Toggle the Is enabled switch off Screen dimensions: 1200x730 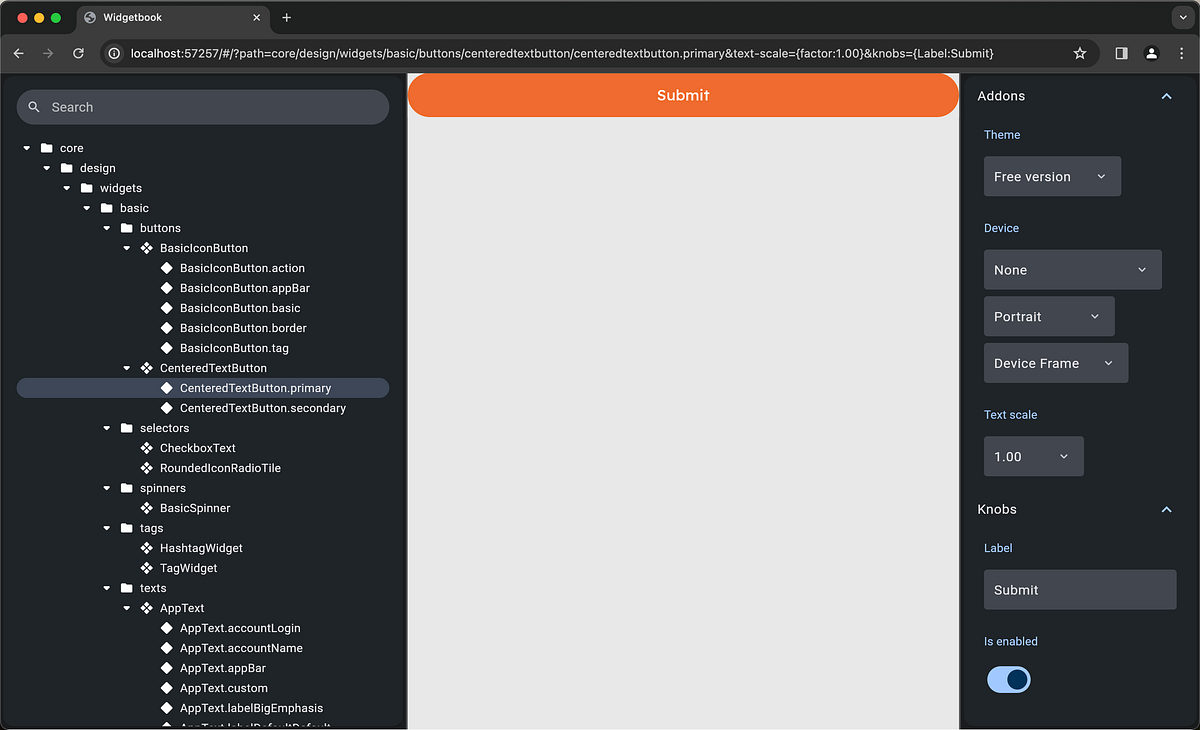1009,680
